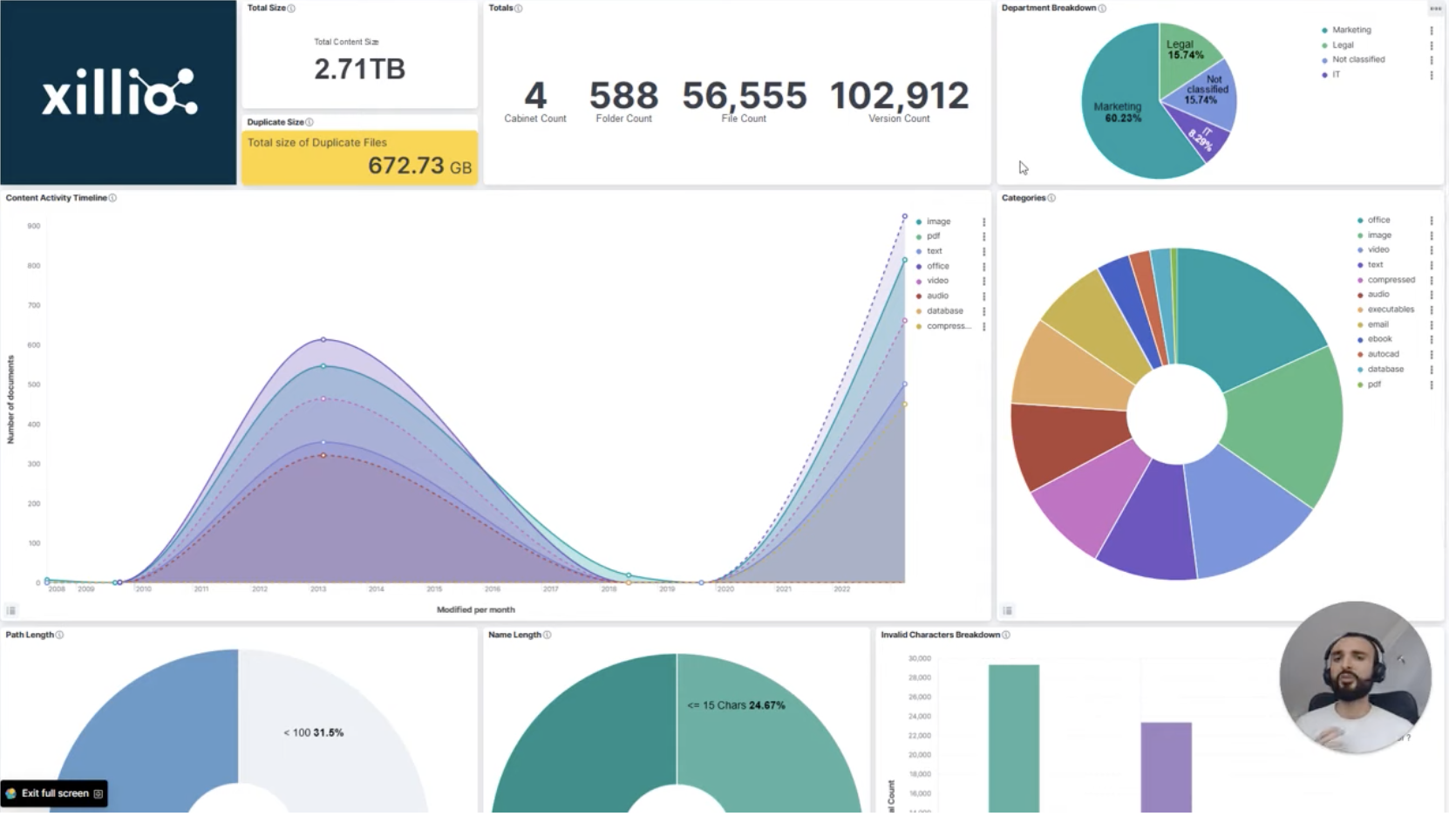Click compress... entry in timeline legend
1456x830 pixels.
click(x=949, y=326)
